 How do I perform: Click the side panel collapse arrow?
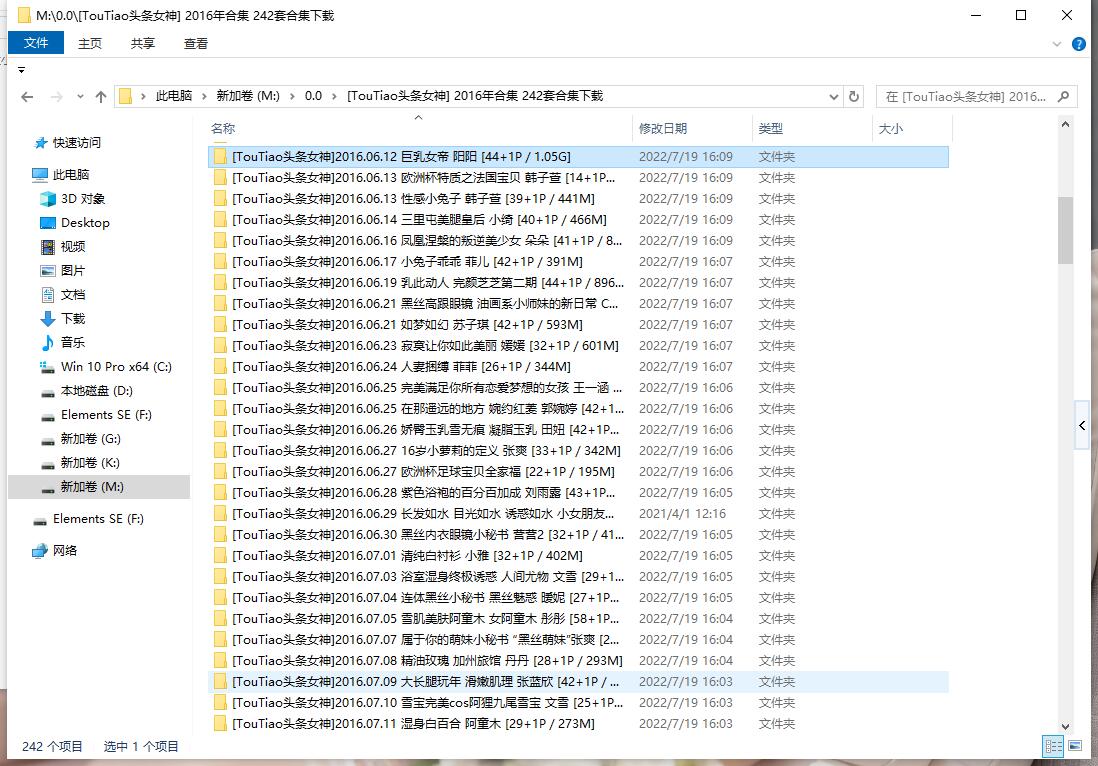(1083, 425)
